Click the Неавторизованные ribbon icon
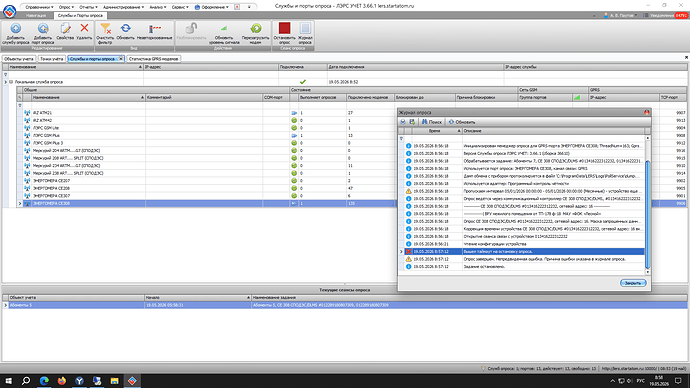Screen dimensions: 690x388 coord(154,29)
